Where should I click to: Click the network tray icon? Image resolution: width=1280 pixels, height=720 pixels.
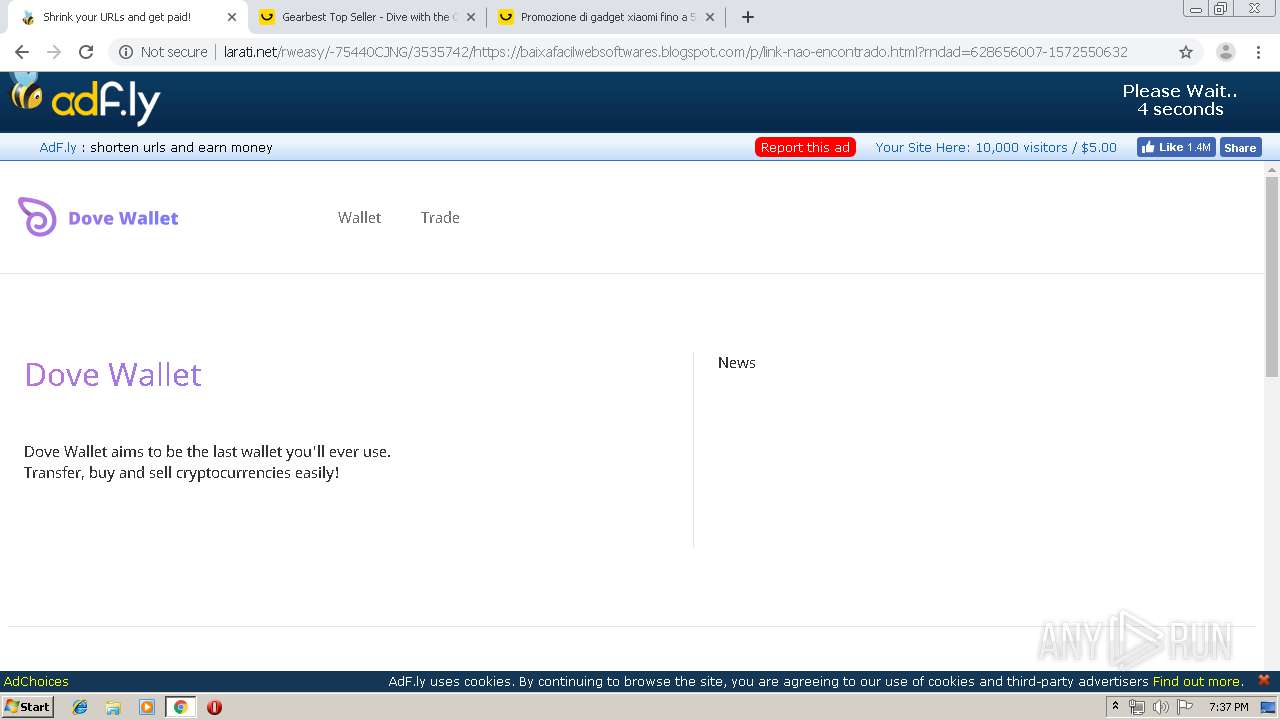[x=1137, y=707]
